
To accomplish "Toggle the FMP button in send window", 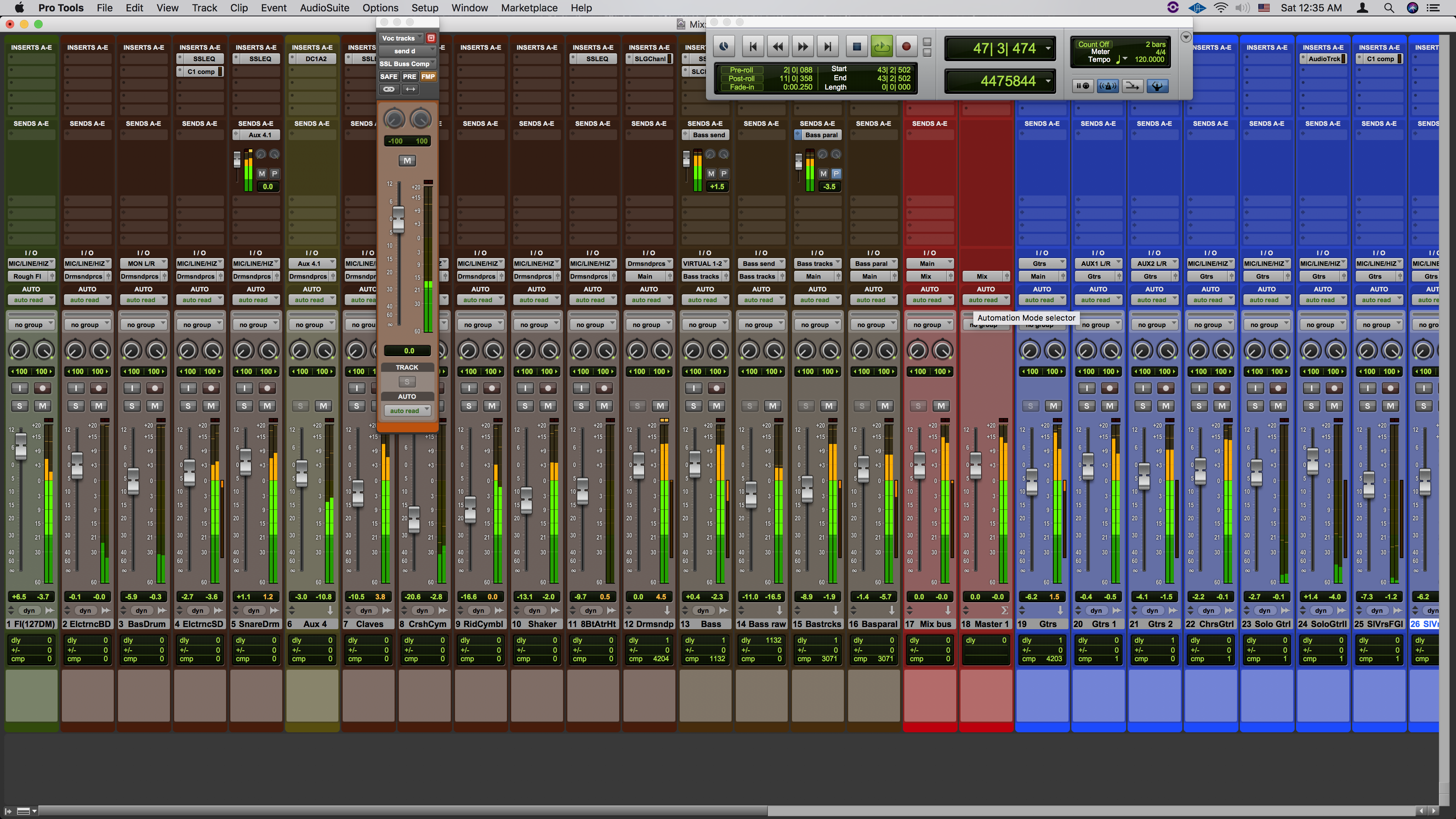I will tap(428, 76).
